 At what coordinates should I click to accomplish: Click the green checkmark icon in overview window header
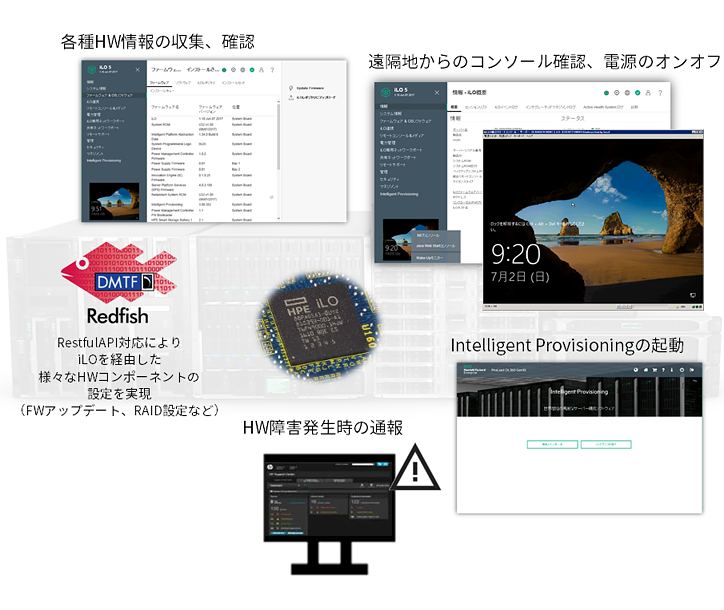(638, 93)
